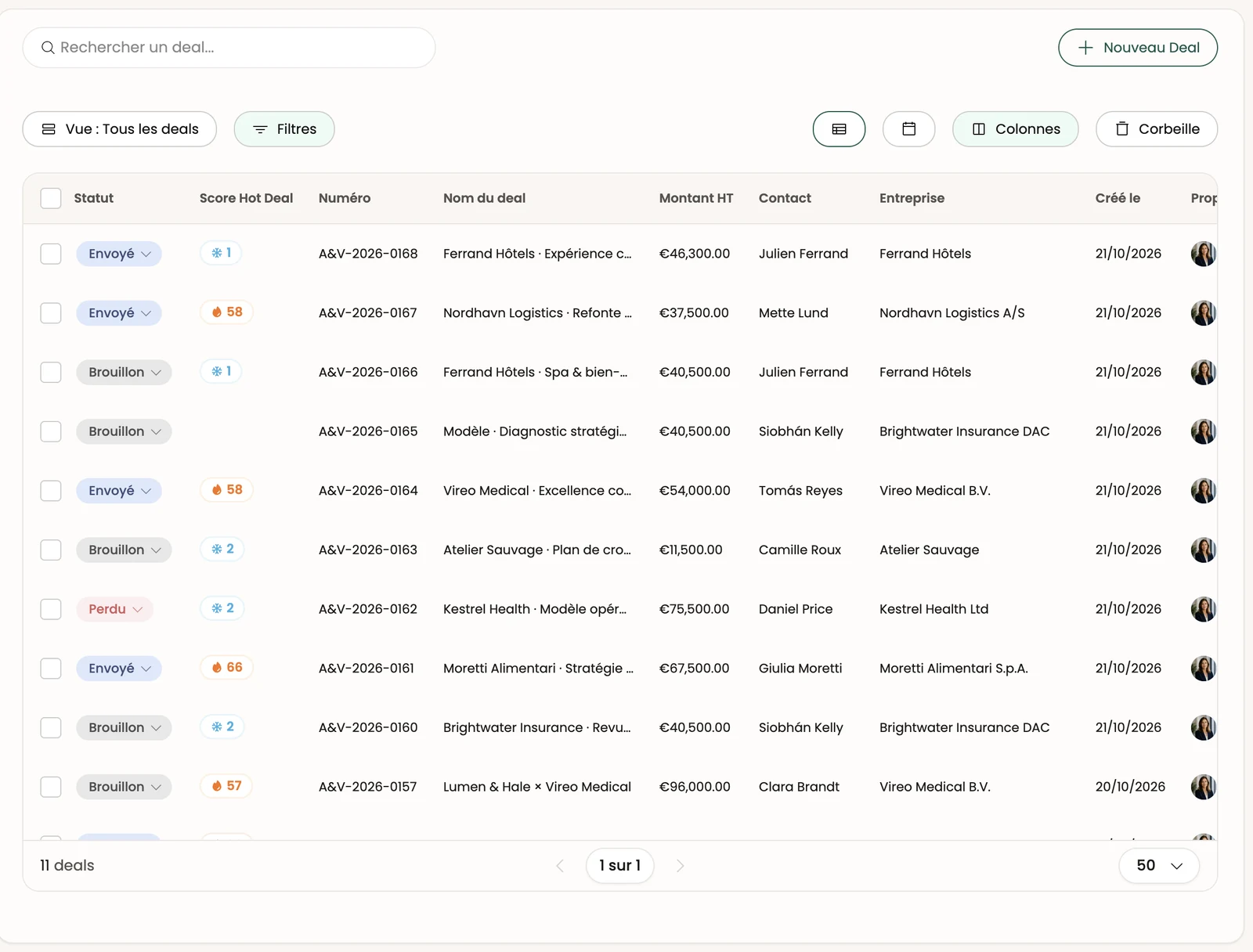Go to previous page arrow

coord(560,866)
